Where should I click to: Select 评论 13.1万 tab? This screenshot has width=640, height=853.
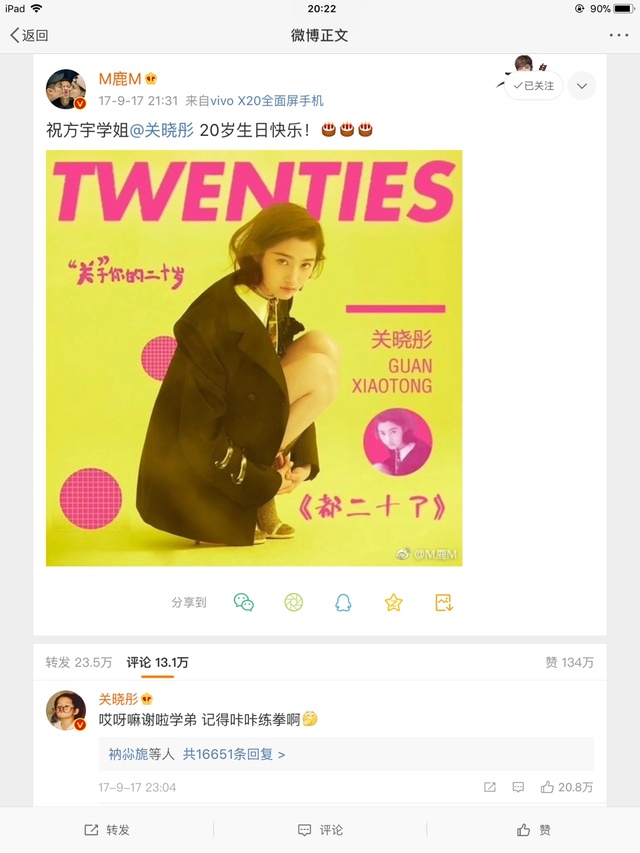click(157, 662)
